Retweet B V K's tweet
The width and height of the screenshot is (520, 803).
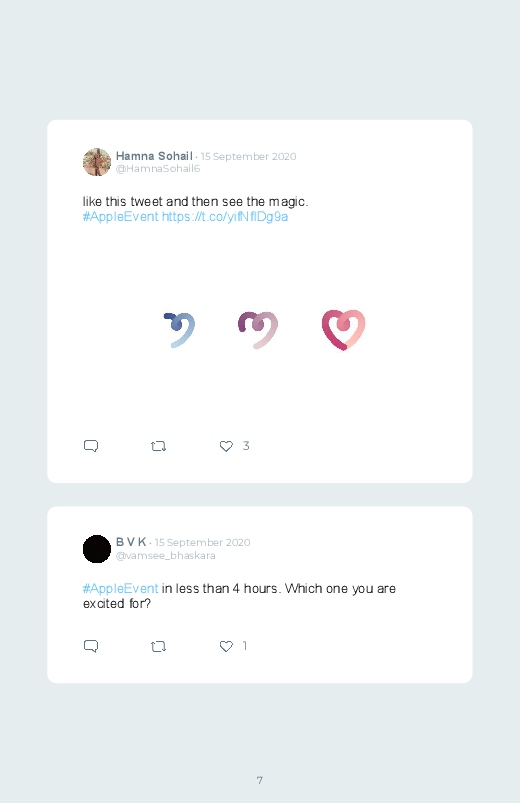click(158, 646)
